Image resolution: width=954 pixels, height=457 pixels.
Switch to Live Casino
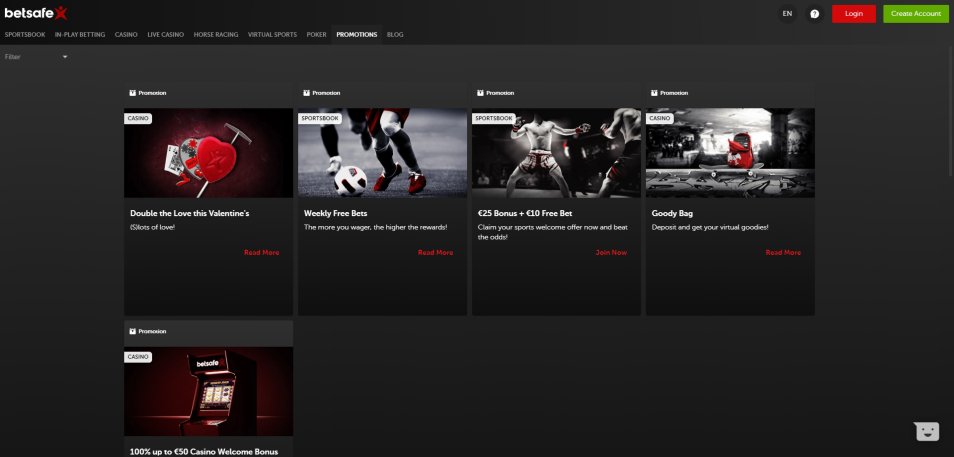[165, 35]
